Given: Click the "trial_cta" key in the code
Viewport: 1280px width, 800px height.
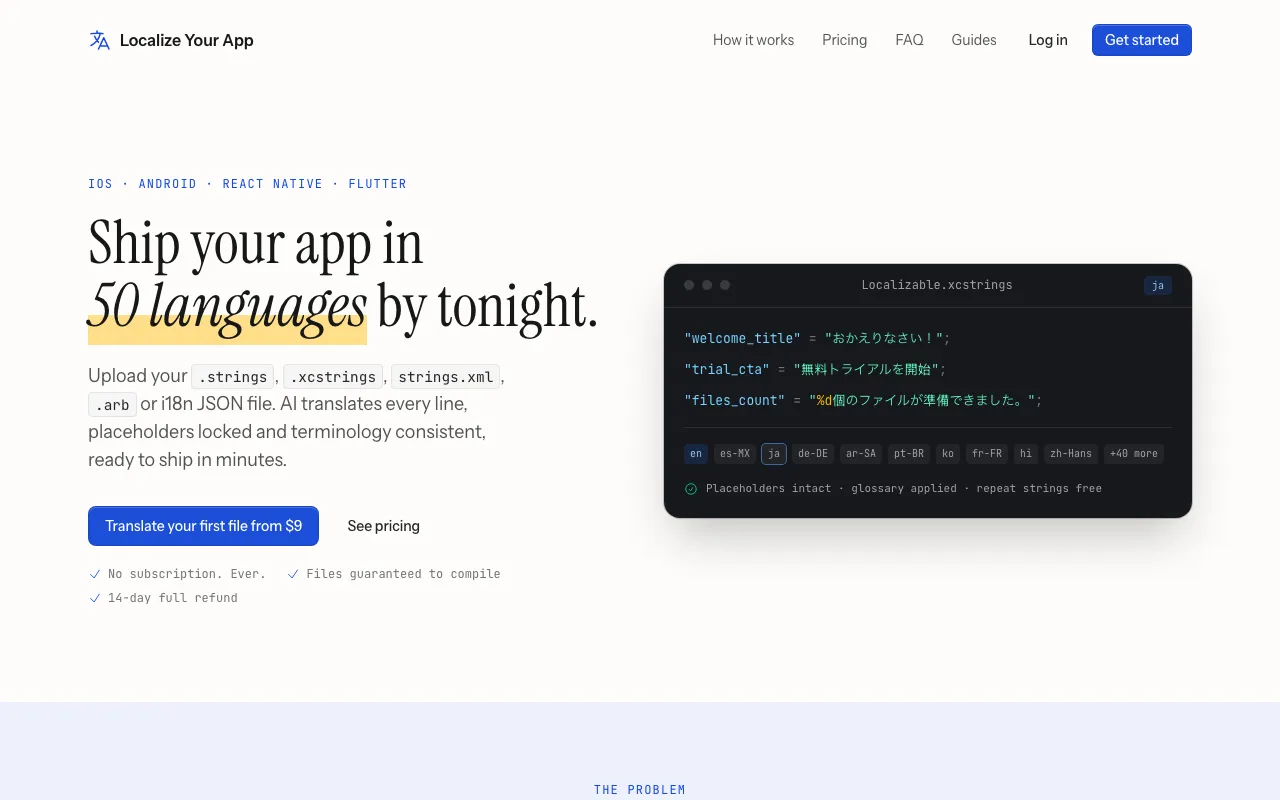Looking at the screenshot, I should coord(727,369).
